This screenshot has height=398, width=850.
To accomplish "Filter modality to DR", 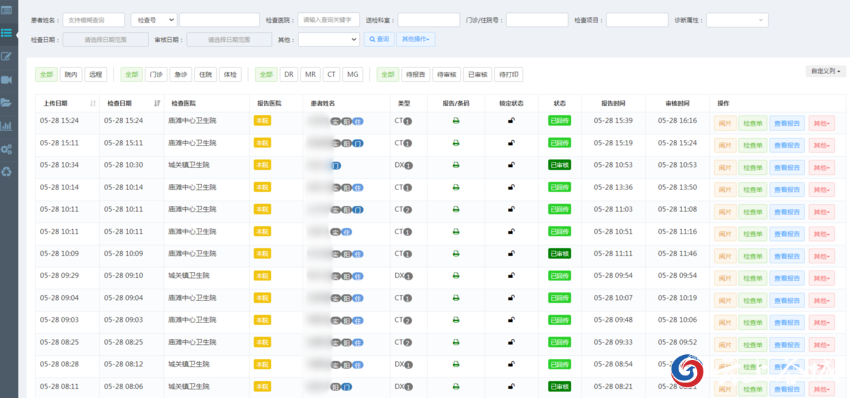I will click(x=289, y=75).
